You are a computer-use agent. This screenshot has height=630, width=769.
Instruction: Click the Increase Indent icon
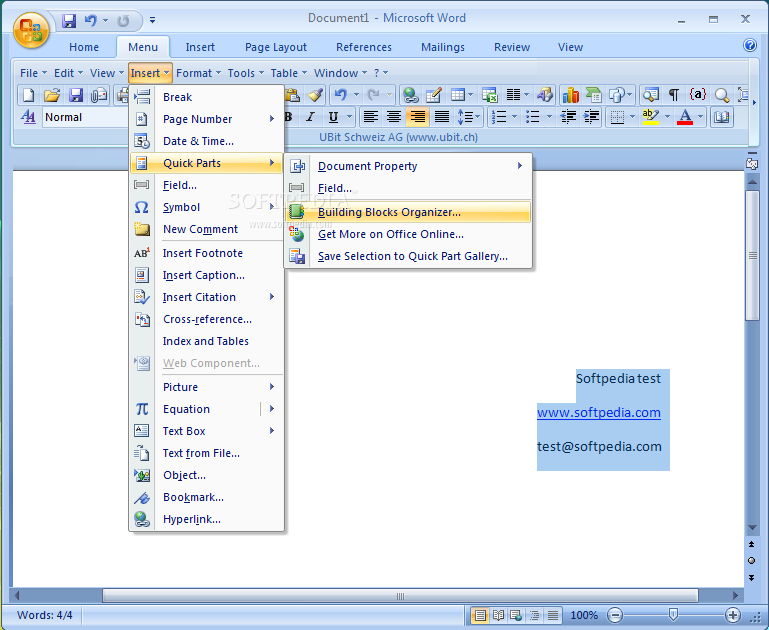592,117
